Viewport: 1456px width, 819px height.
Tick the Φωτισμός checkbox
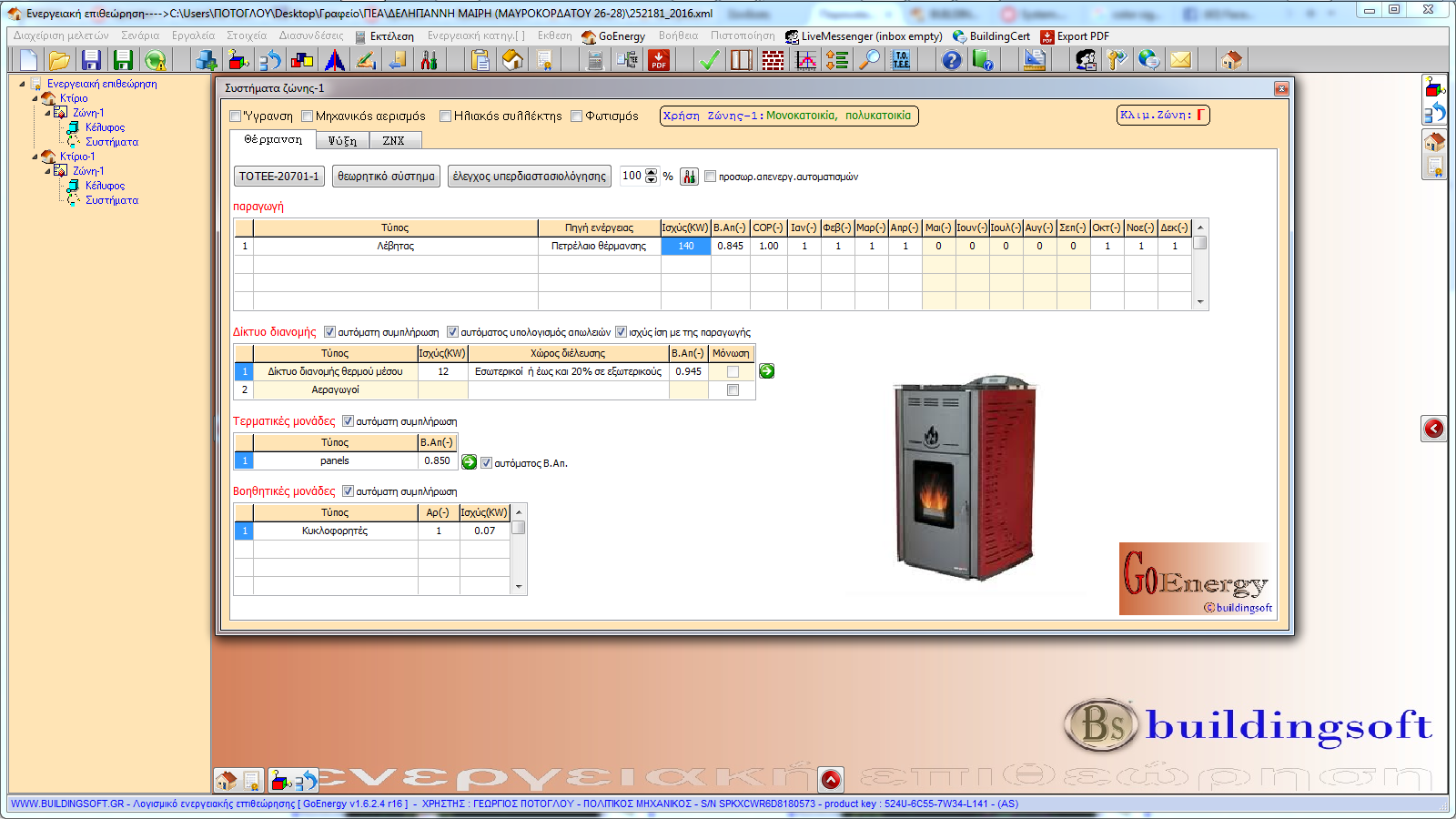[x=577, y=116]
